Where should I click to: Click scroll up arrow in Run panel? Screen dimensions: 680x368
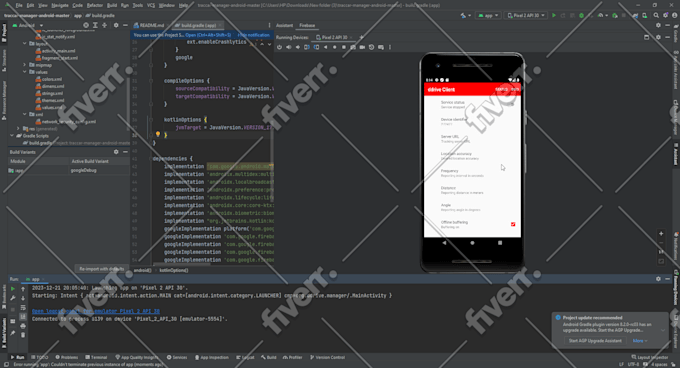tap(23, 289)
